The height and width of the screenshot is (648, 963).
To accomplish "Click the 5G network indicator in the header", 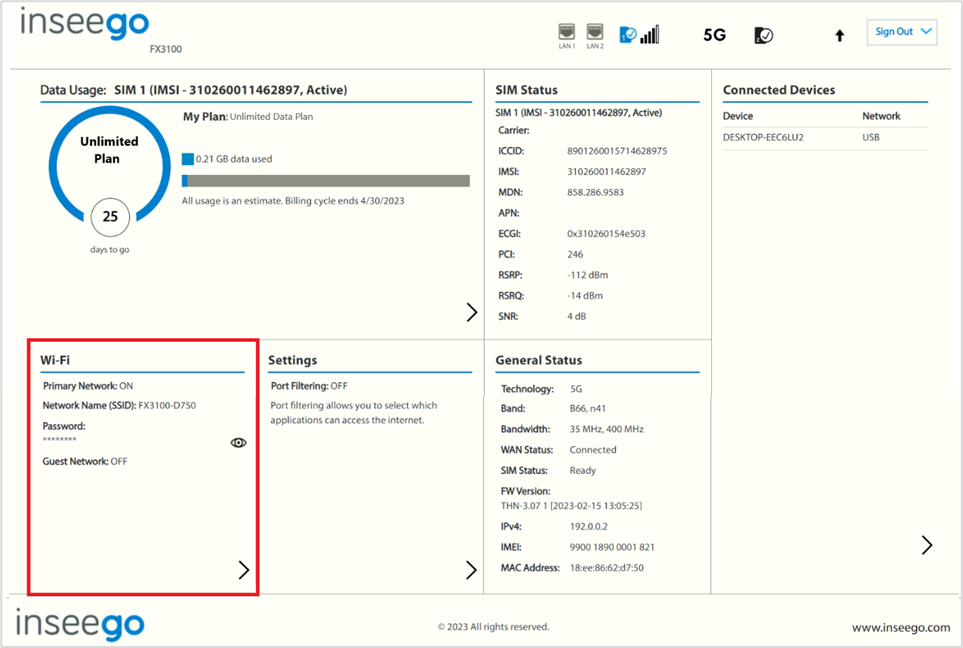I will point(714,35).
